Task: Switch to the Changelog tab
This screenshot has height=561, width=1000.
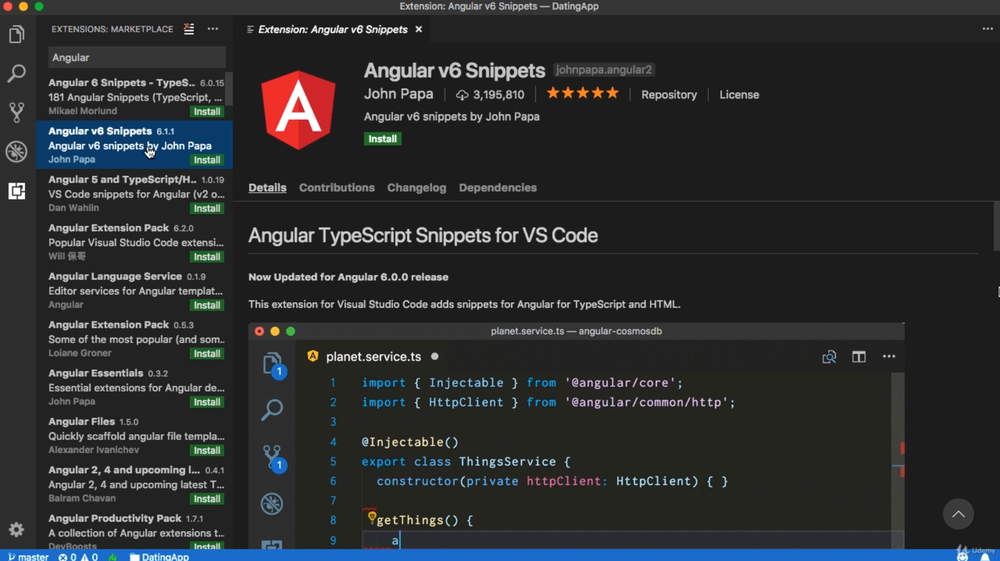Action: click(x=416, y=187)
